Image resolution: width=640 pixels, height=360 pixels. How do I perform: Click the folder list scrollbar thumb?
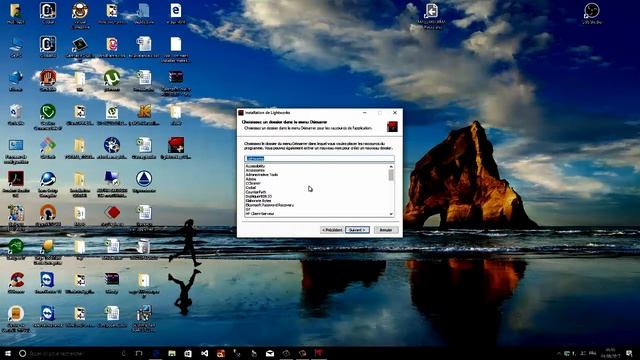(x=391, y=175)
